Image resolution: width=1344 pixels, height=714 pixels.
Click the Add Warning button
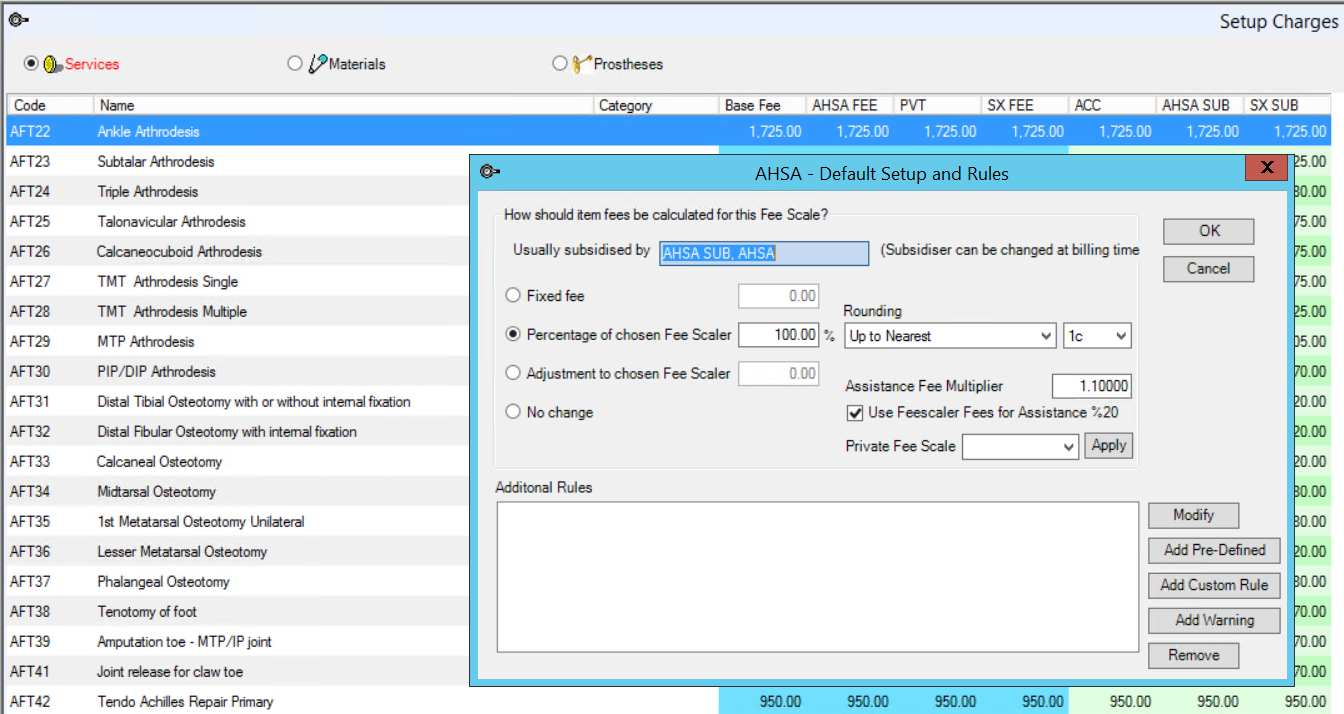[x=1215, y=620]
